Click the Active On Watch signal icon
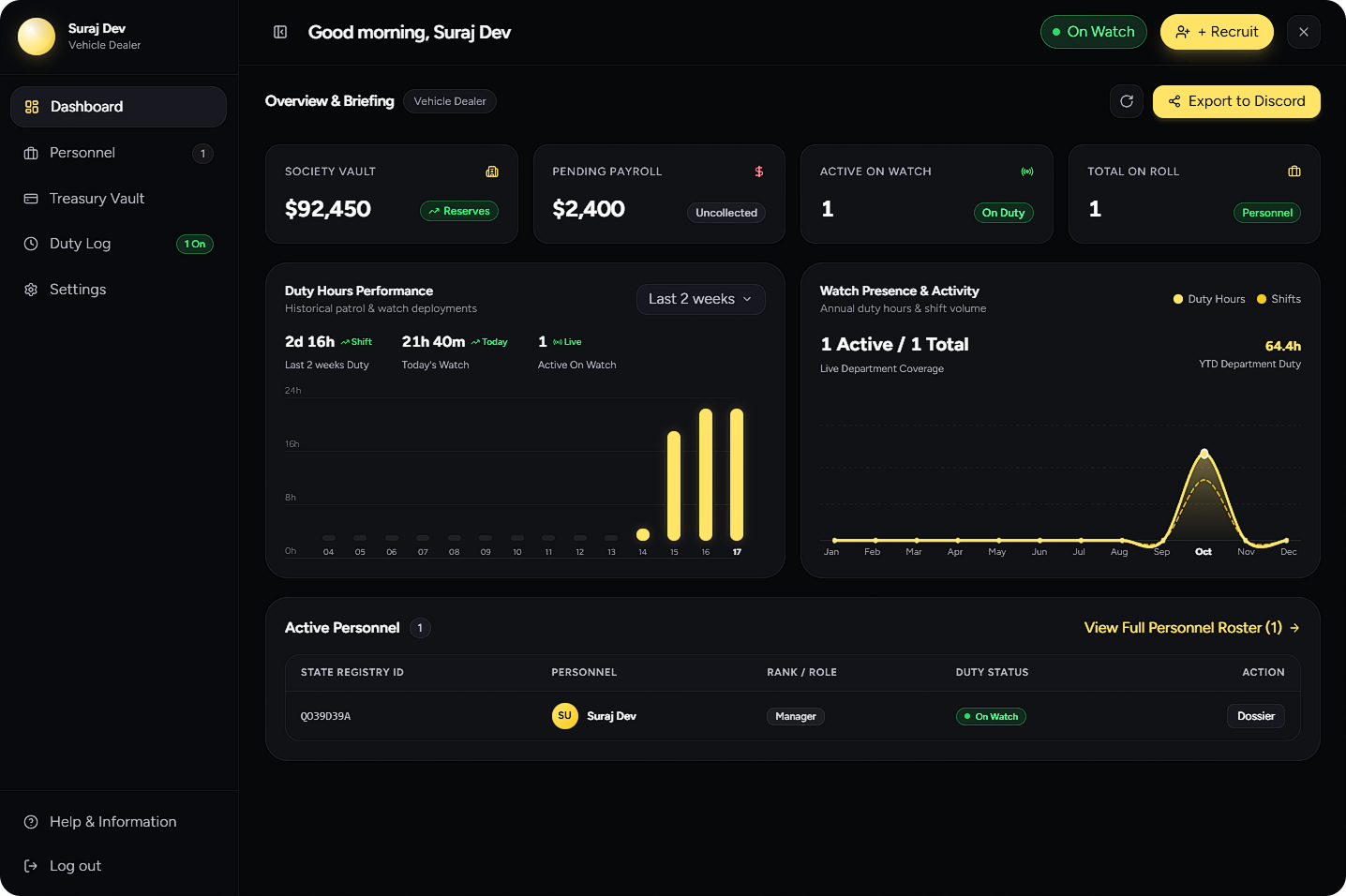Image resolution: width=1346 pixels, height=896 pixels. (1027, 172)
